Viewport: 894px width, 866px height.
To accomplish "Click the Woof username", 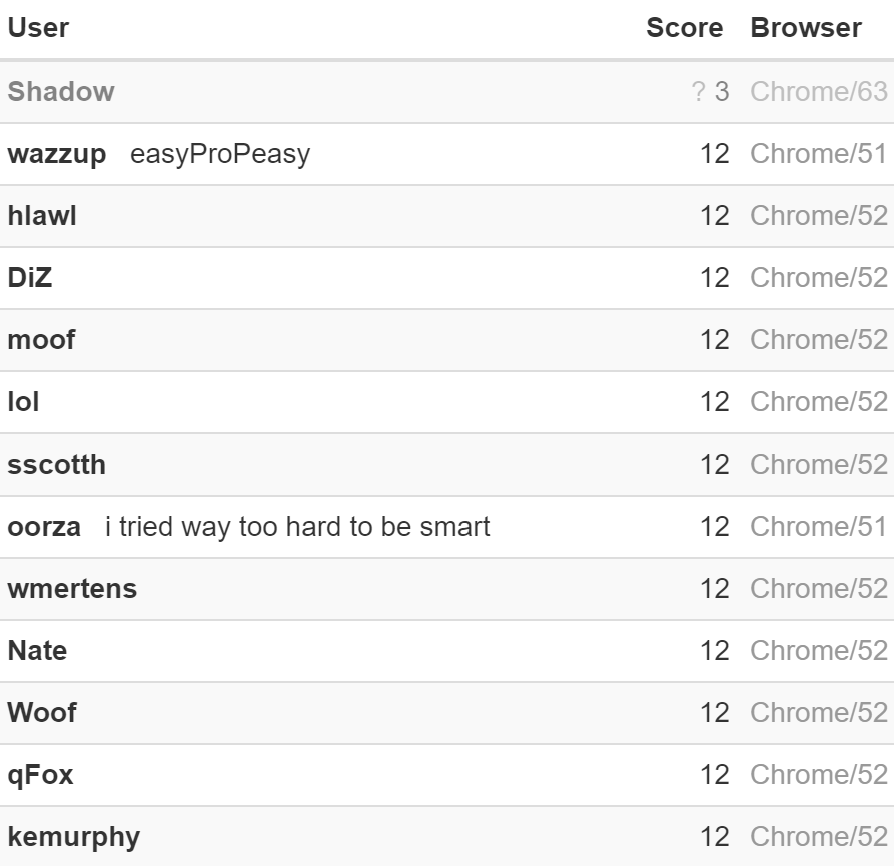I will (42, 713).
